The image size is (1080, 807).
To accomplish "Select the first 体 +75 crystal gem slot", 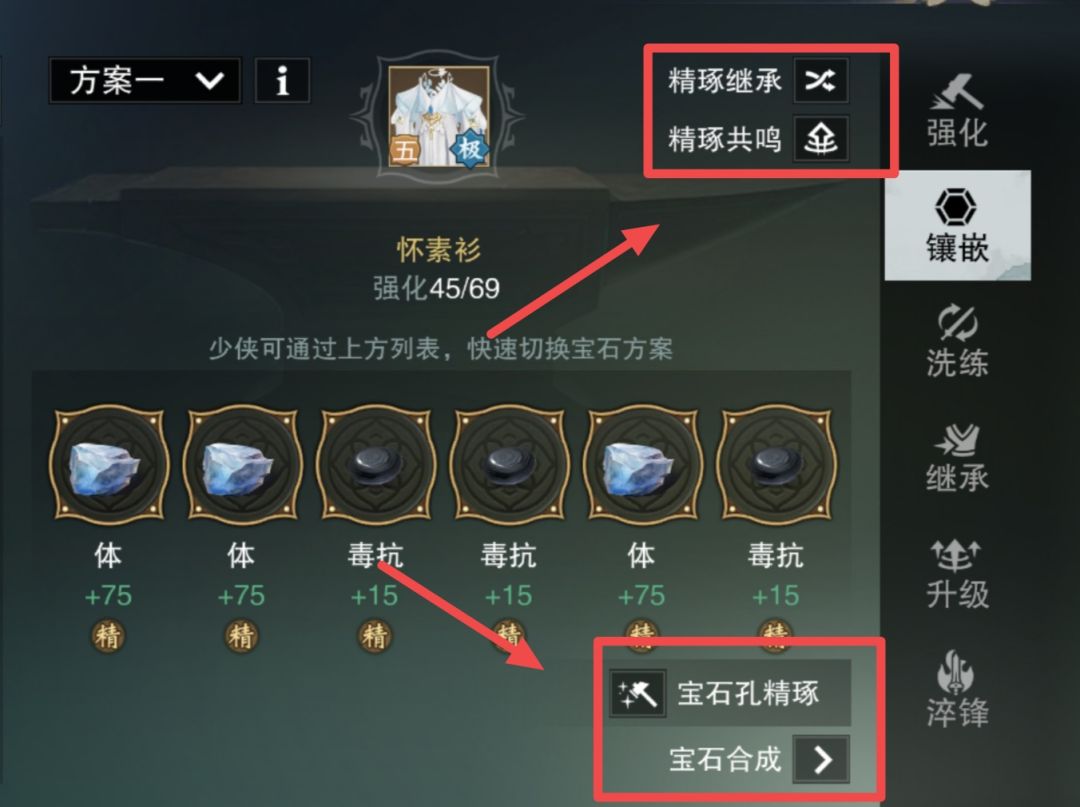I will point(109,465).
